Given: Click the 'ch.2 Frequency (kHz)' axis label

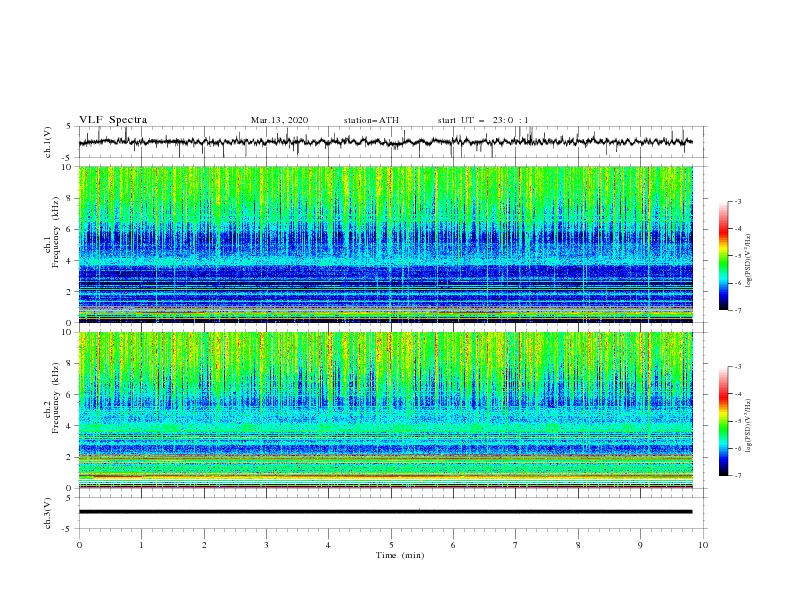Looking at the screenshot, I should click(52, 398).
